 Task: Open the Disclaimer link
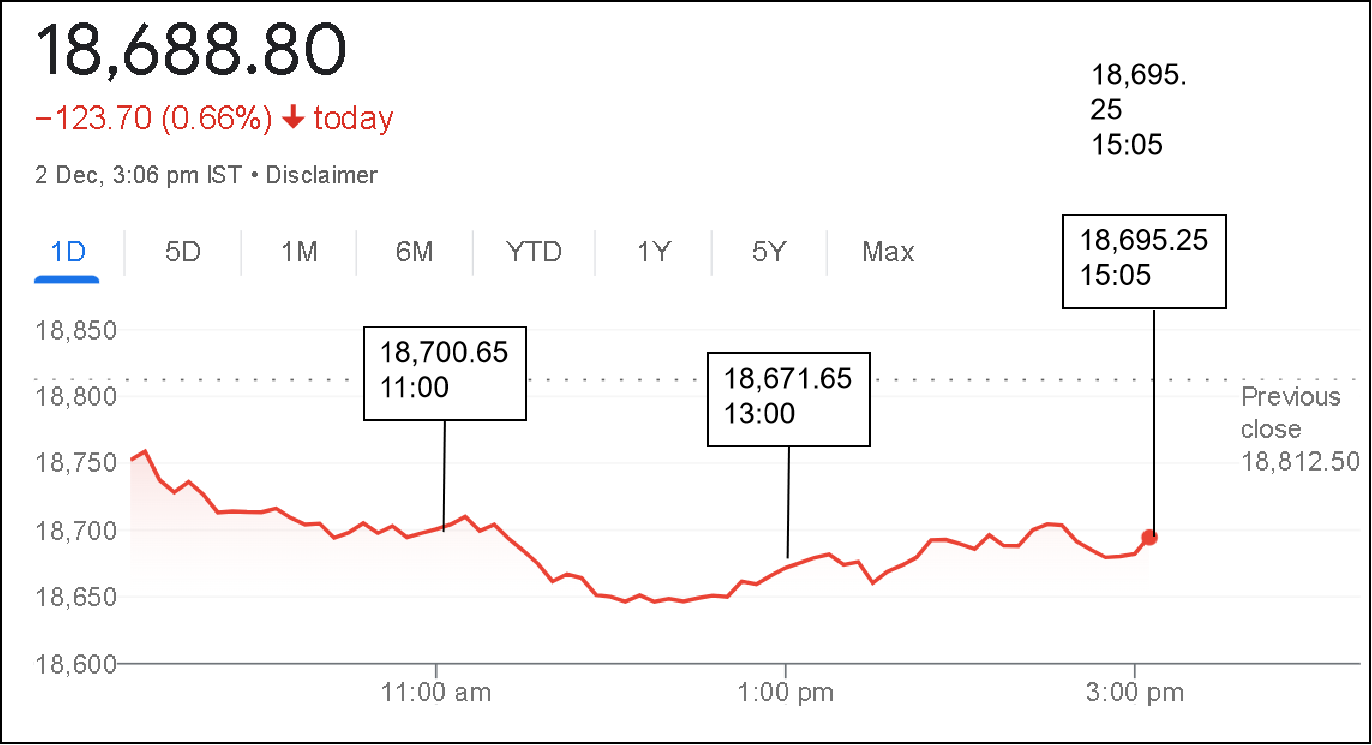pyautogui.click(x=321, y=175)
